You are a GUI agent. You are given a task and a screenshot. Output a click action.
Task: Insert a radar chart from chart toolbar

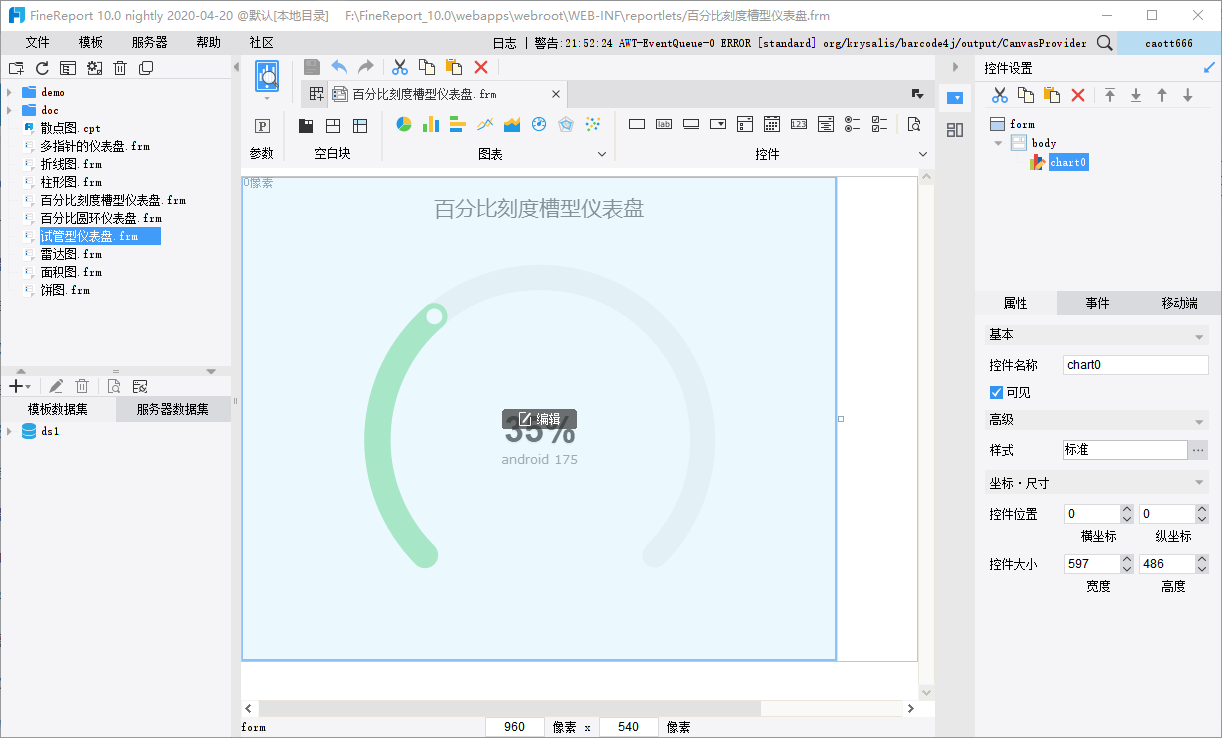coord(566,125)
